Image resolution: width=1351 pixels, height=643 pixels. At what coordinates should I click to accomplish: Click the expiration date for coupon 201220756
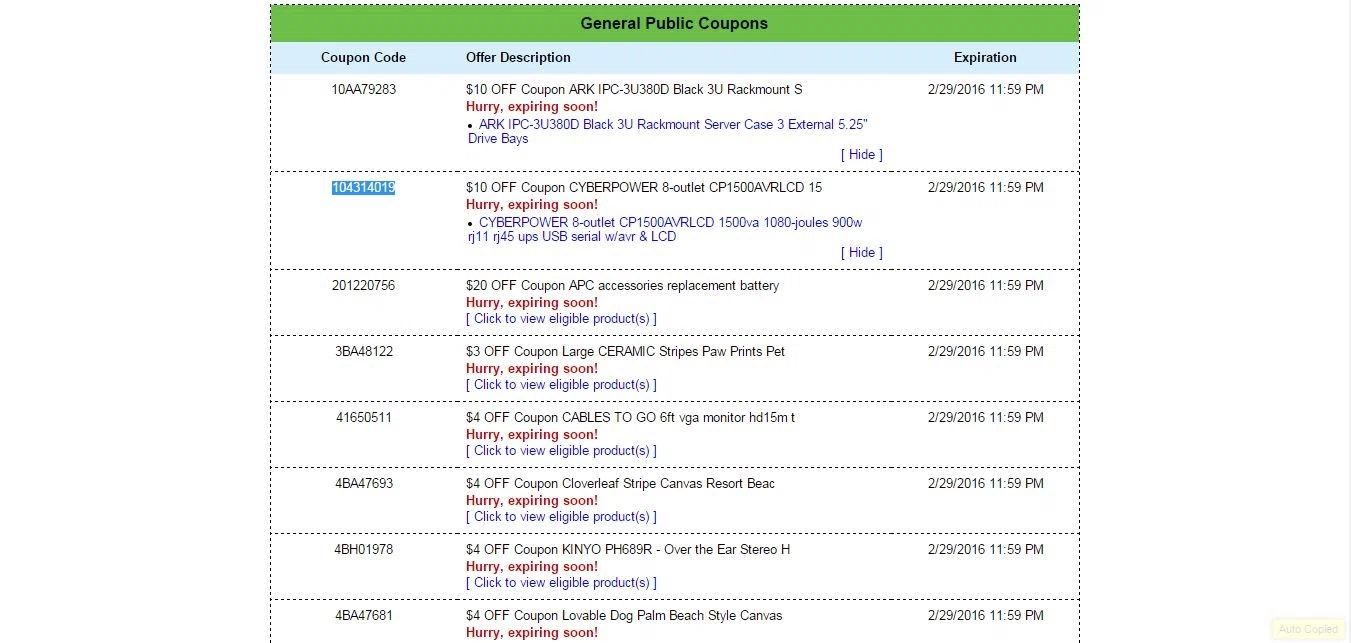point(985,285)
